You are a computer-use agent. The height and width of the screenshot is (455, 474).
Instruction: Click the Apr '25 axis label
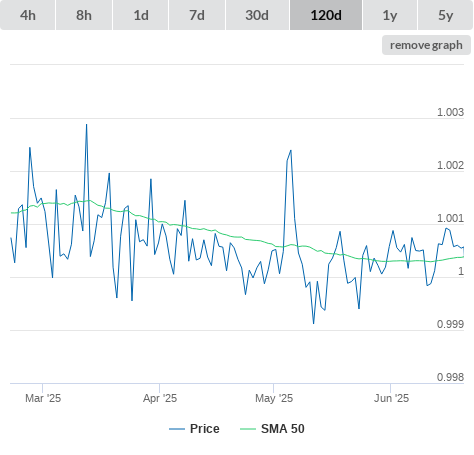(160, 398)
